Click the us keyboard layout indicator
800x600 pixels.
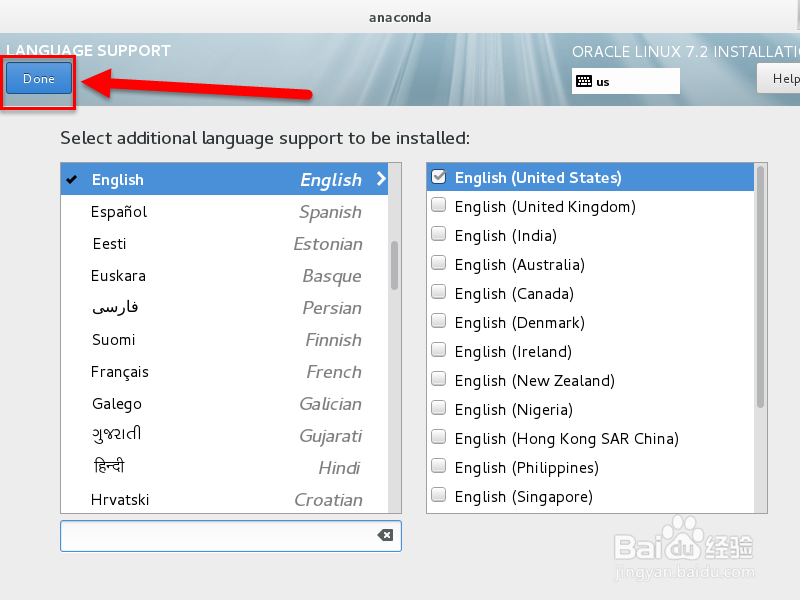(626, 81)
